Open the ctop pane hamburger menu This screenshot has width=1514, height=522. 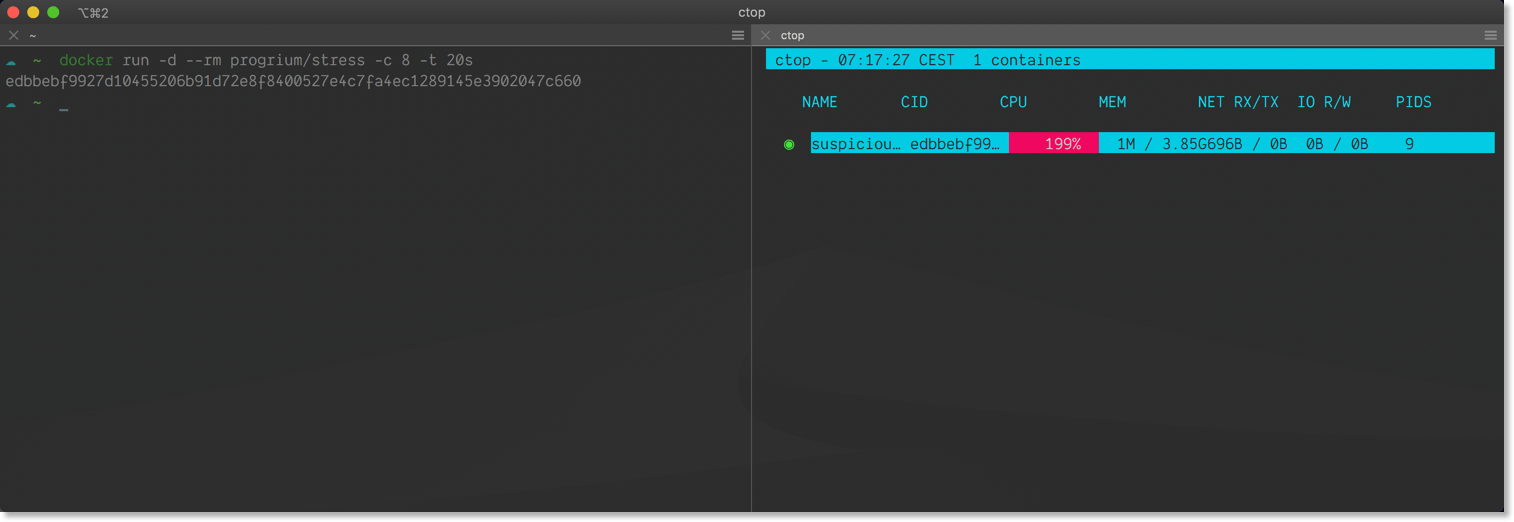tap(1490, 35)
